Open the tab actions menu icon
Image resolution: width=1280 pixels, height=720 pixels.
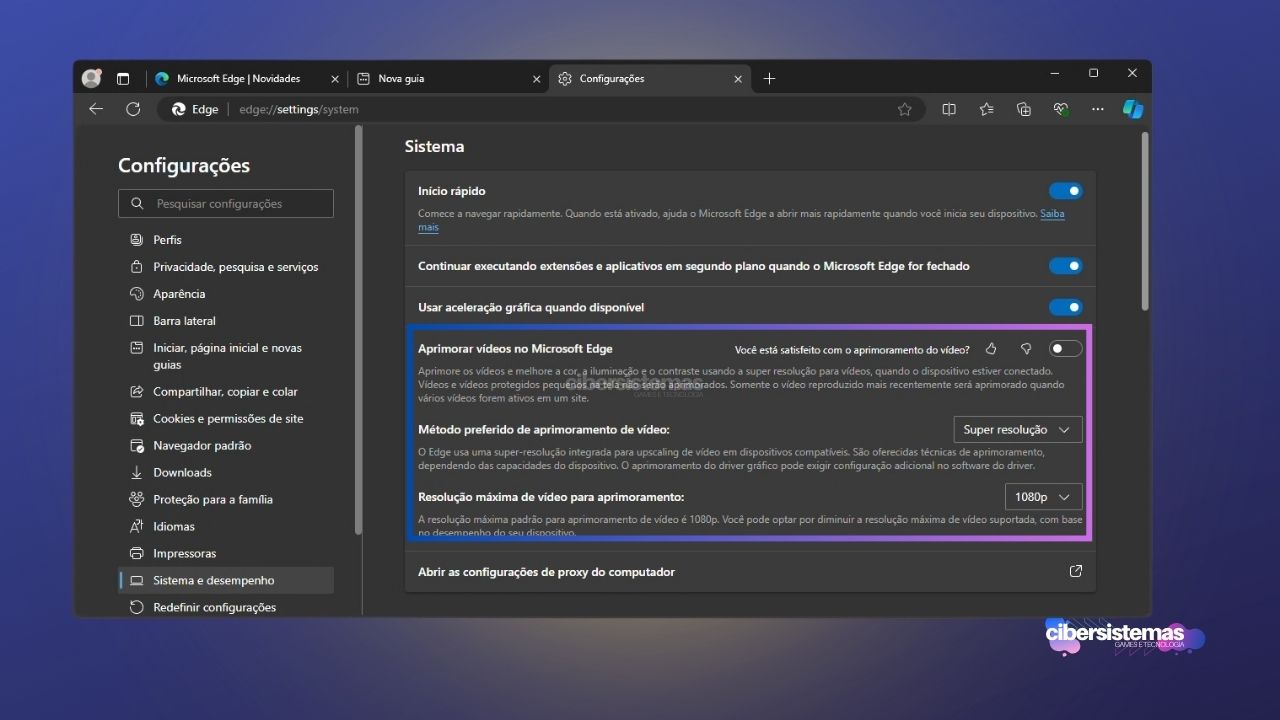click(x=123, y=78)
